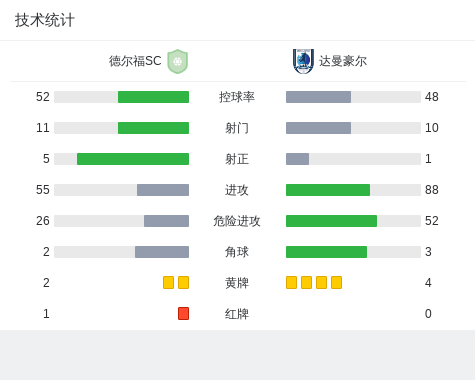475x380 pixels.
Task: Click the 角球 stat label
Action: [237, 252]
